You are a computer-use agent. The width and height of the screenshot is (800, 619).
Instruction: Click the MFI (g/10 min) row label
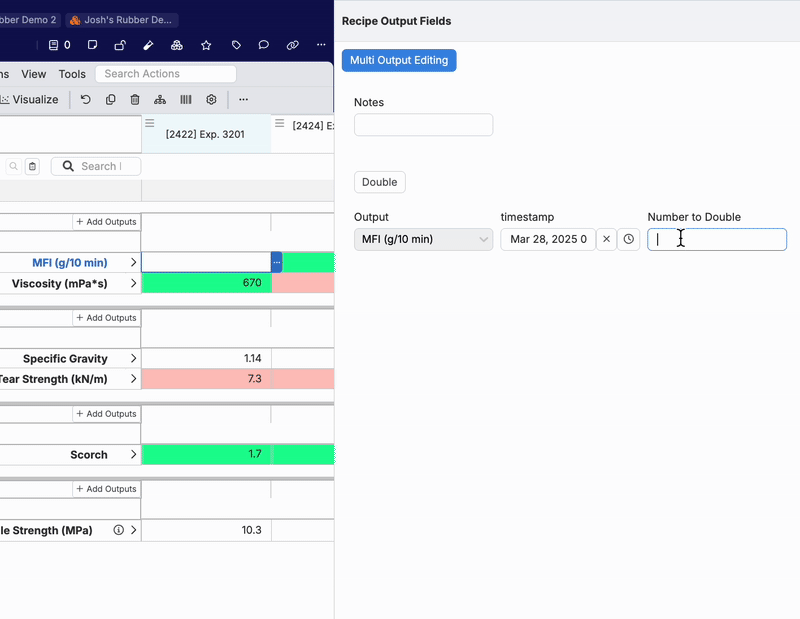[x=70, y=263]
